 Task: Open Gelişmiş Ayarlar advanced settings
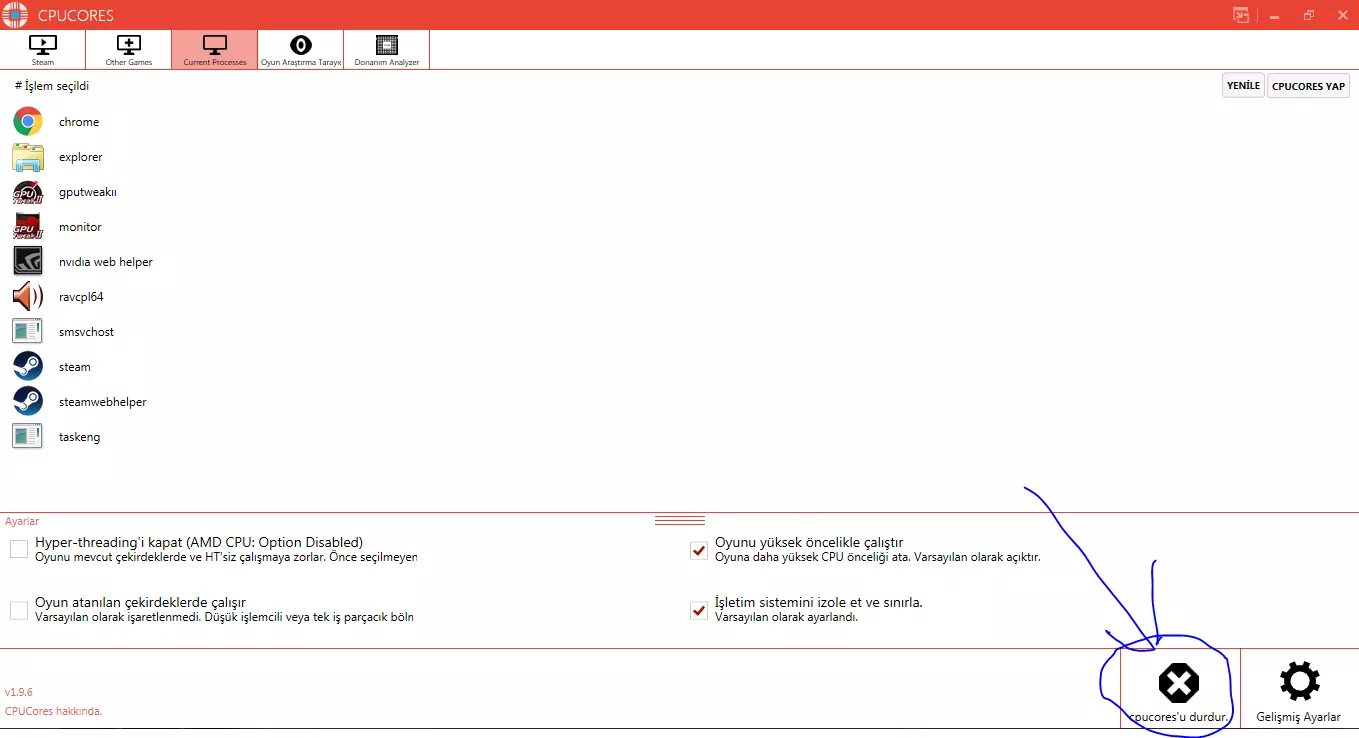pos(1299,688)
